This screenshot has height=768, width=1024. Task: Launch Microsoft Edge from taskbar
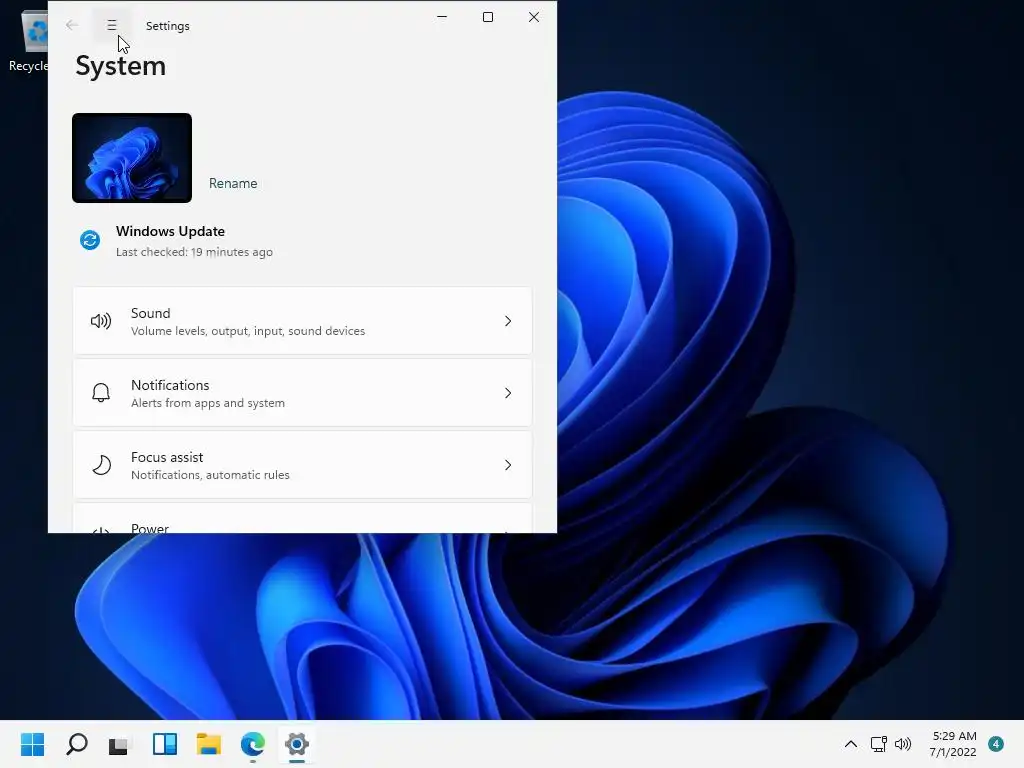tap(253, 744)
